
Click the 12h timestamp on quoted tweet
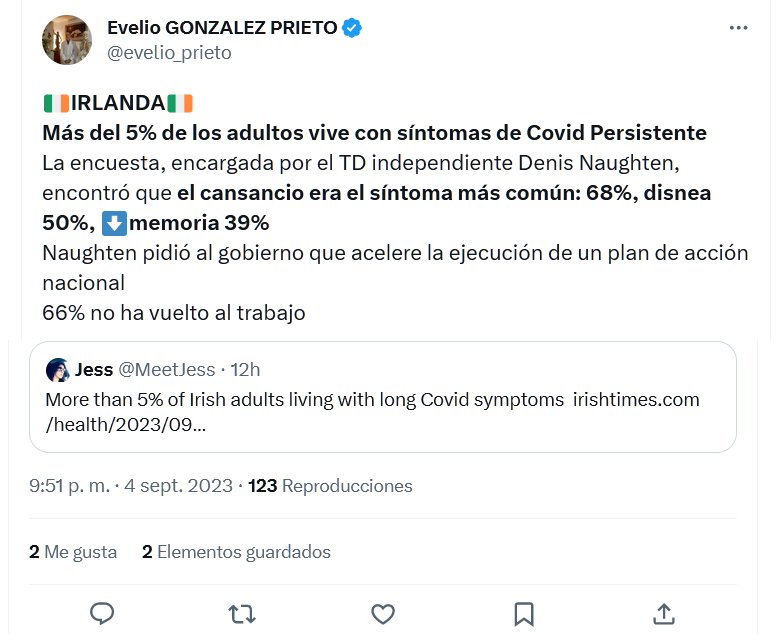click(245, 370)
